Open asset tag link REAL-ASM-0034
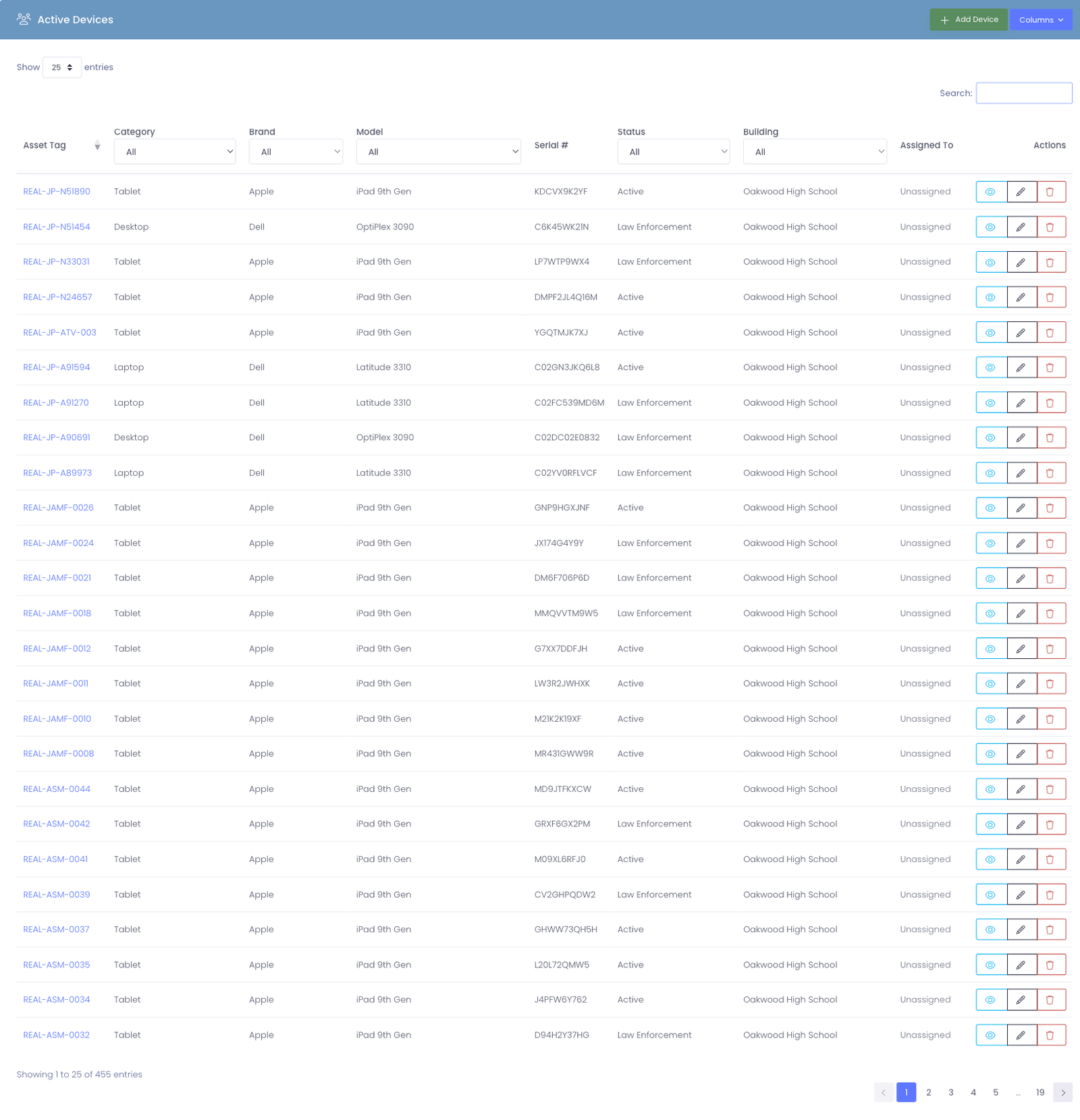Viewport: 1080px width, 1120px height. (57, 1000)
